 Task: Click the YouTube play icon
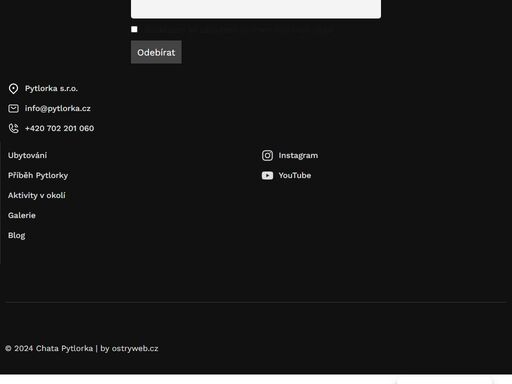click(267, 175)
